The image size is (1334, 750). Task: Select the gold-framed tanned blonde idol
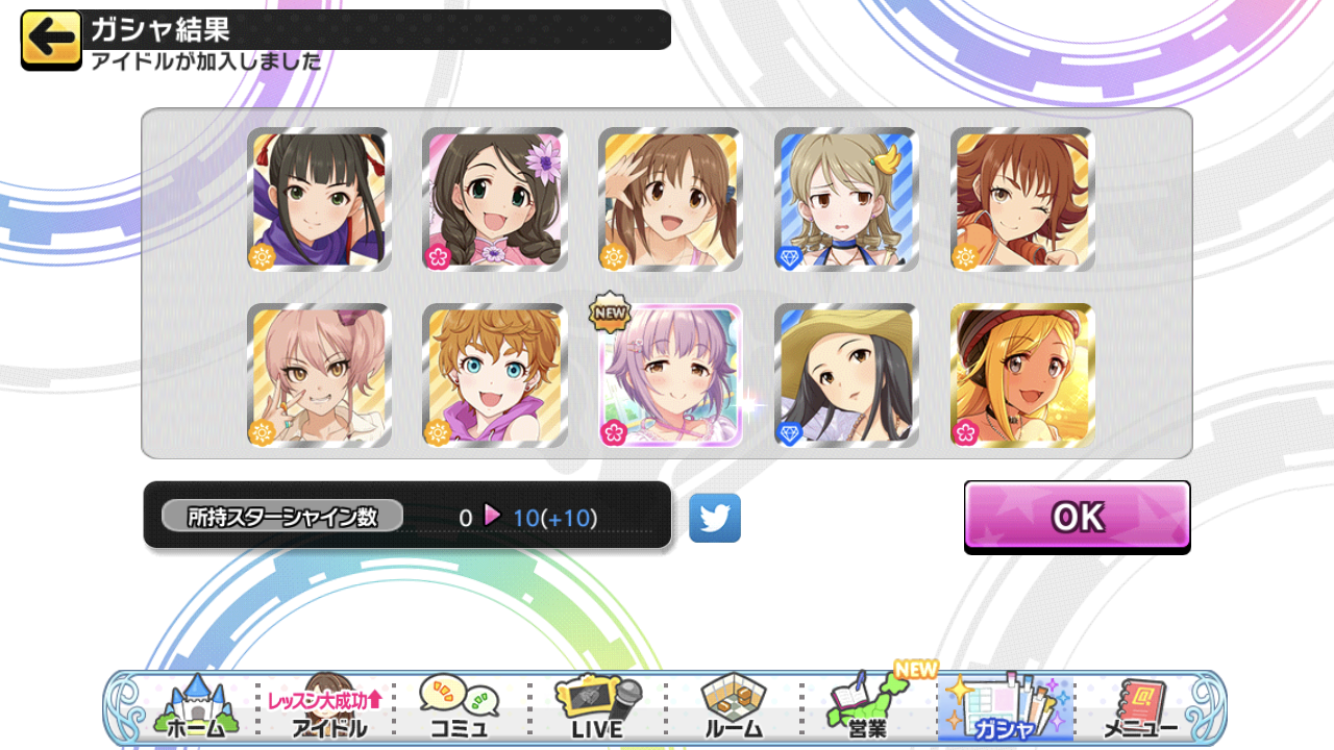point(1022,375)
